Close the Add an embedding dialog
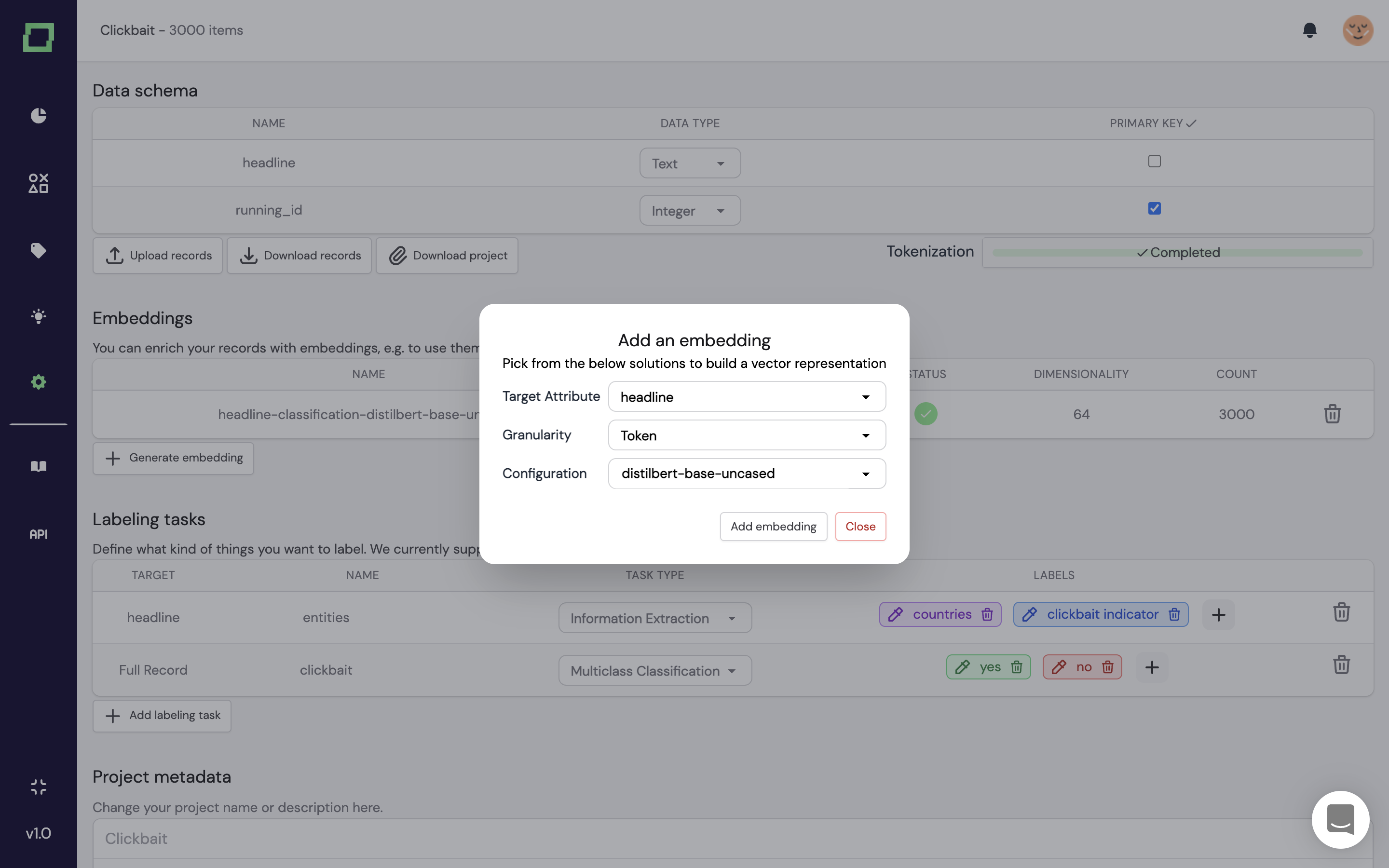This screenshot has width=1389, height=868. coord(860,527)
